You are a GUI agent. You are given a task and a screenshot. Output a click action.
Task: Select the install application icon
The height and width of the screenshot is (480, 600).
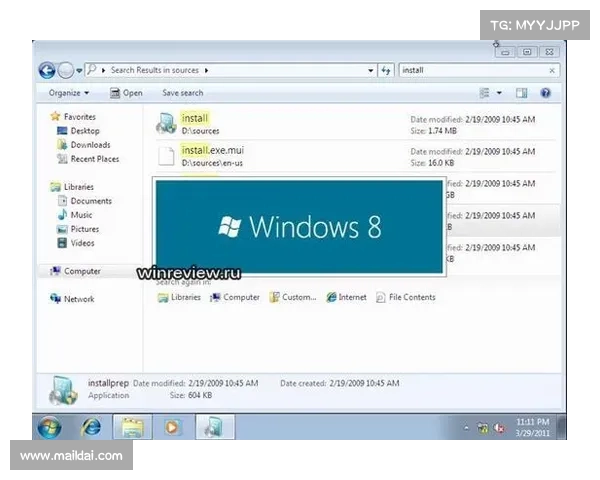coord(166,124)
